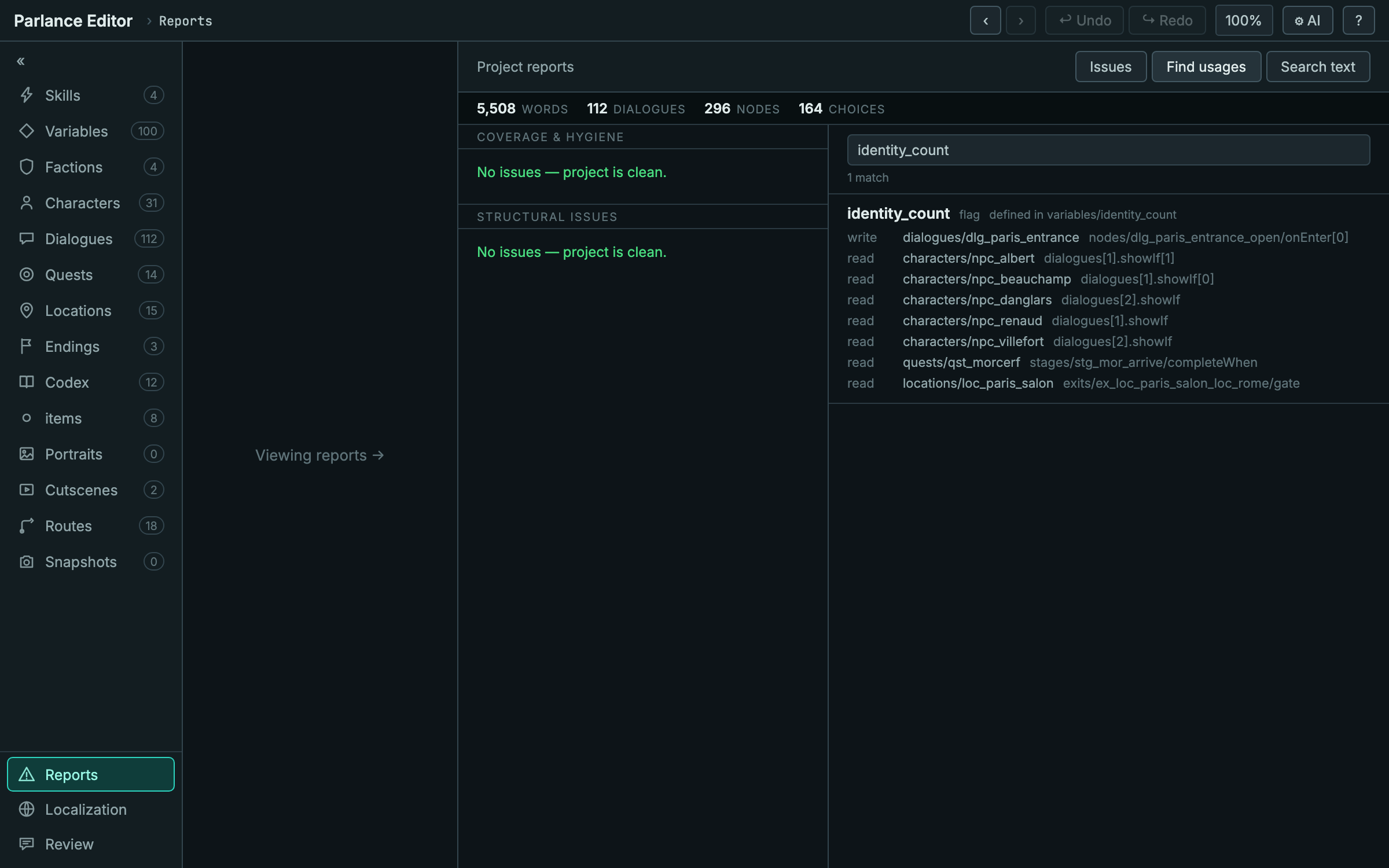Viewport: 1389px width, 868px height.
Task: Open the 100% zoom control
Action: (x=1244, y=21)
